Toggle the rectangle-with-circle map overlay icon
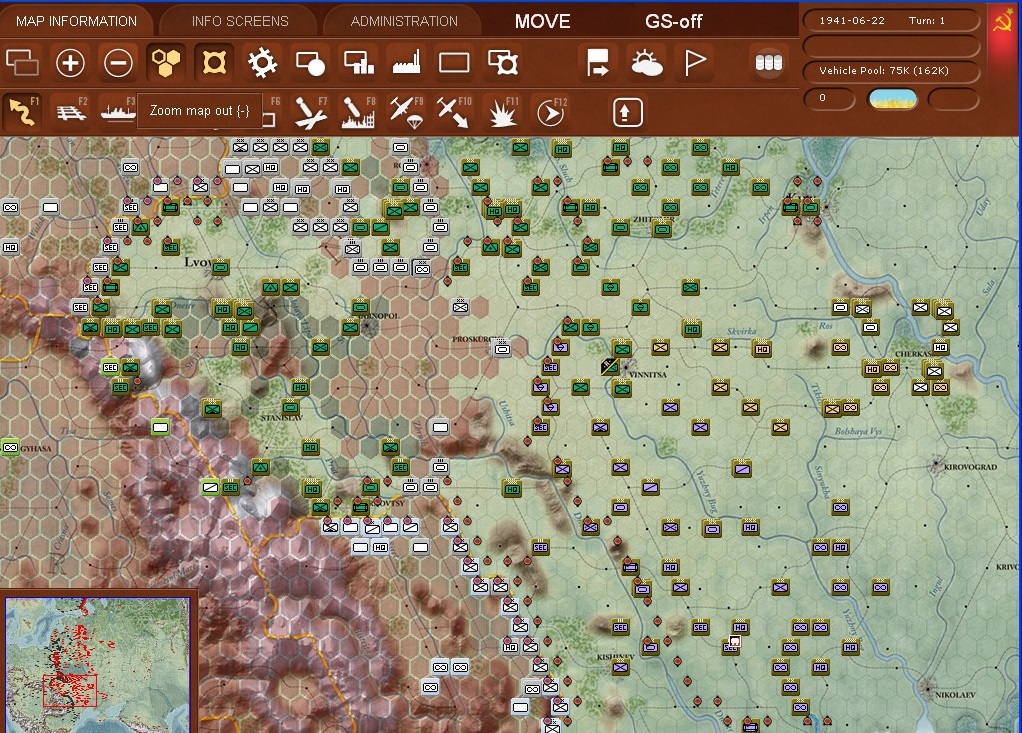The height and width of the screenshot is (733, 1022). click(x=310, y=63)
